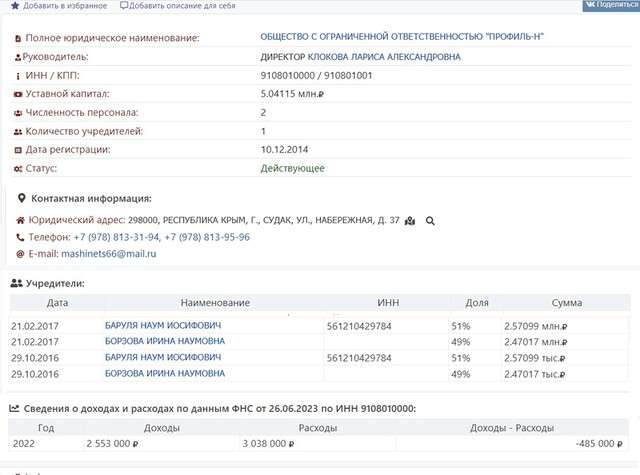Click the home icon beside Юридический адрес
The width and height of the screenshot is (640, 475).
(20, 220)
